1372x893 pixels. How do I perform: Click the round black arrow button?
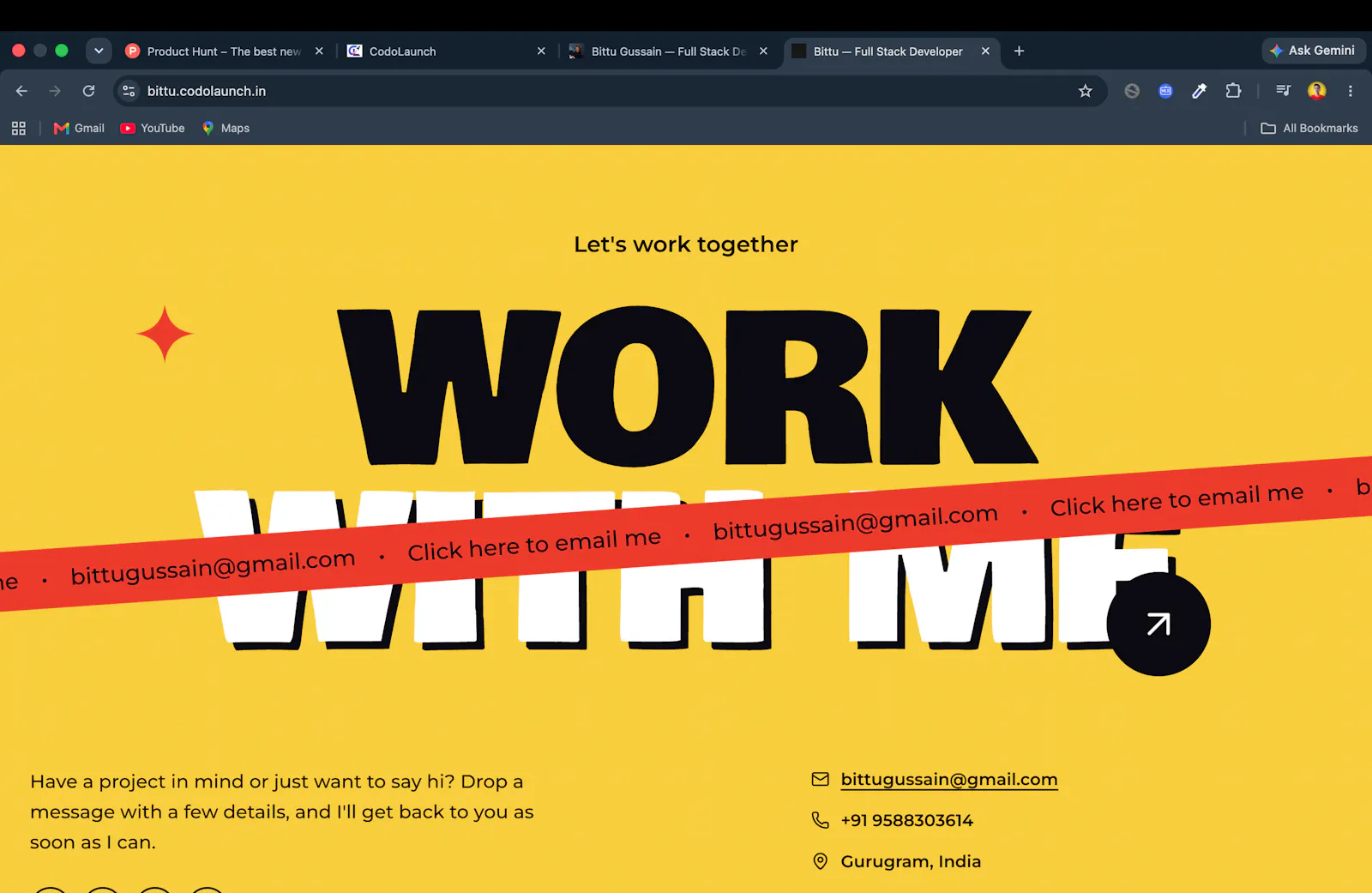pyautogui.click(x=1158, y=624)
